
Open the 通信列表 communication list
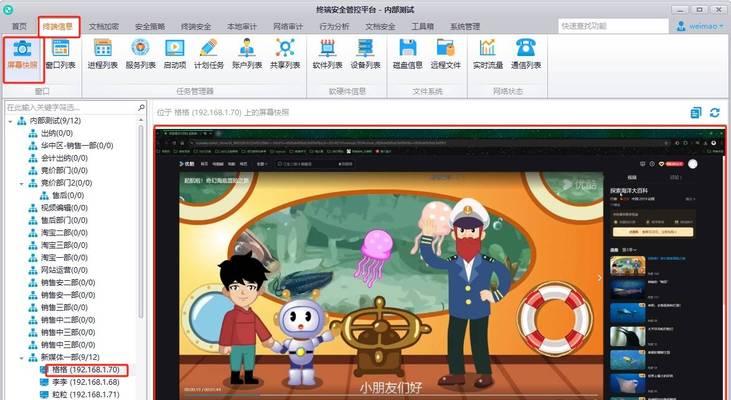526,55
